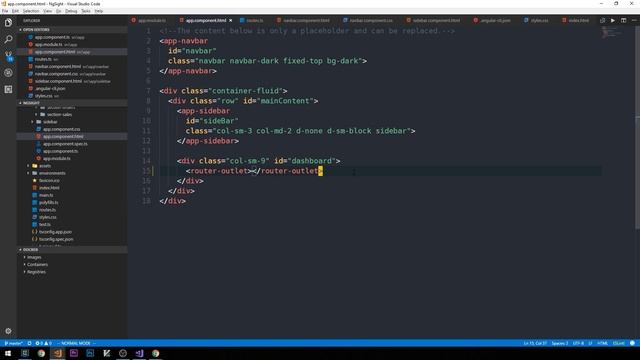The width and height of the screenshot is (640, 360).
Task: Open the File menu
Action: (5, 11)
